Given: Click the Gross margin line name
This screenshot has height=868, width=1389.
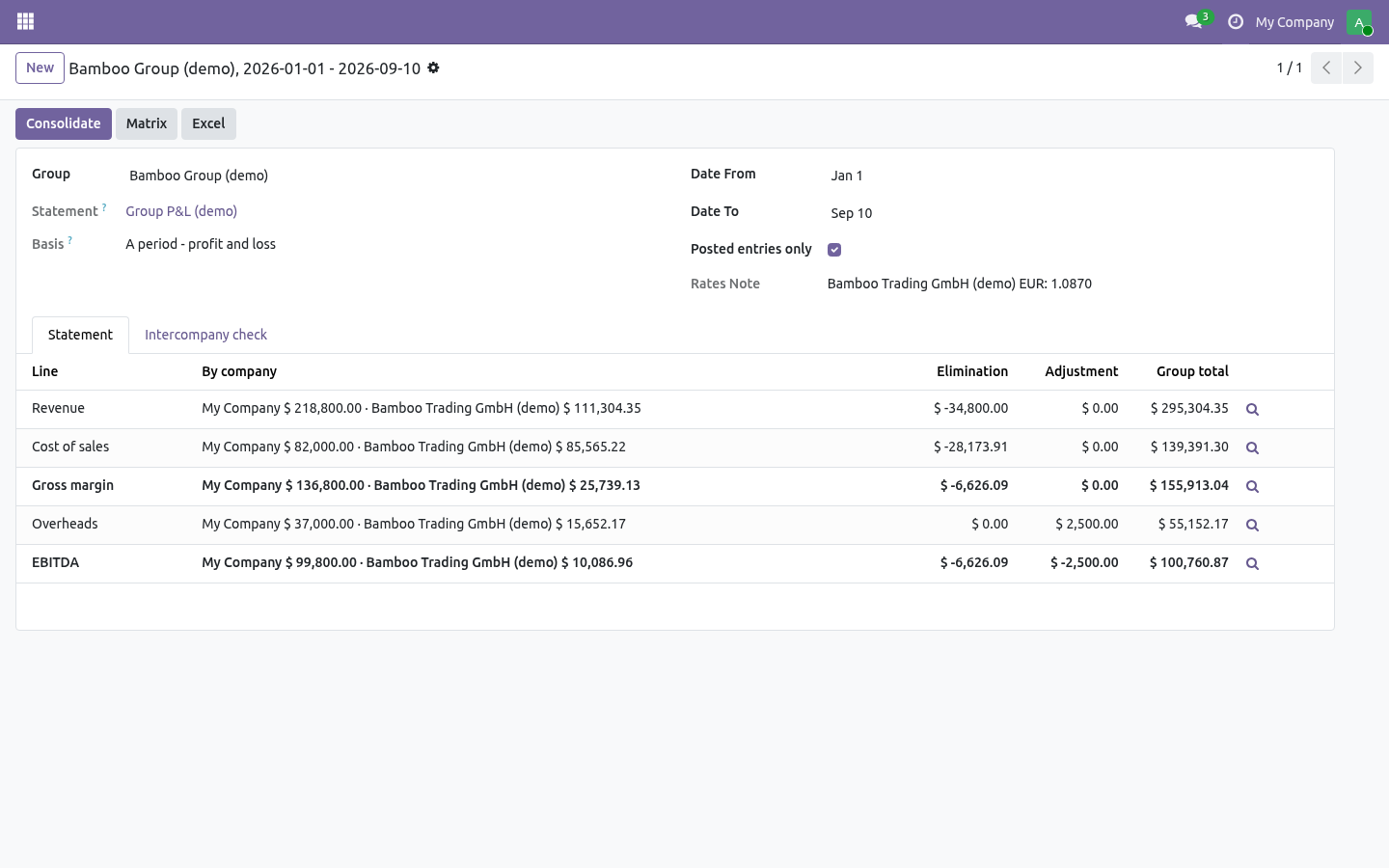Looking at the screenshot, I should (72, 485).
